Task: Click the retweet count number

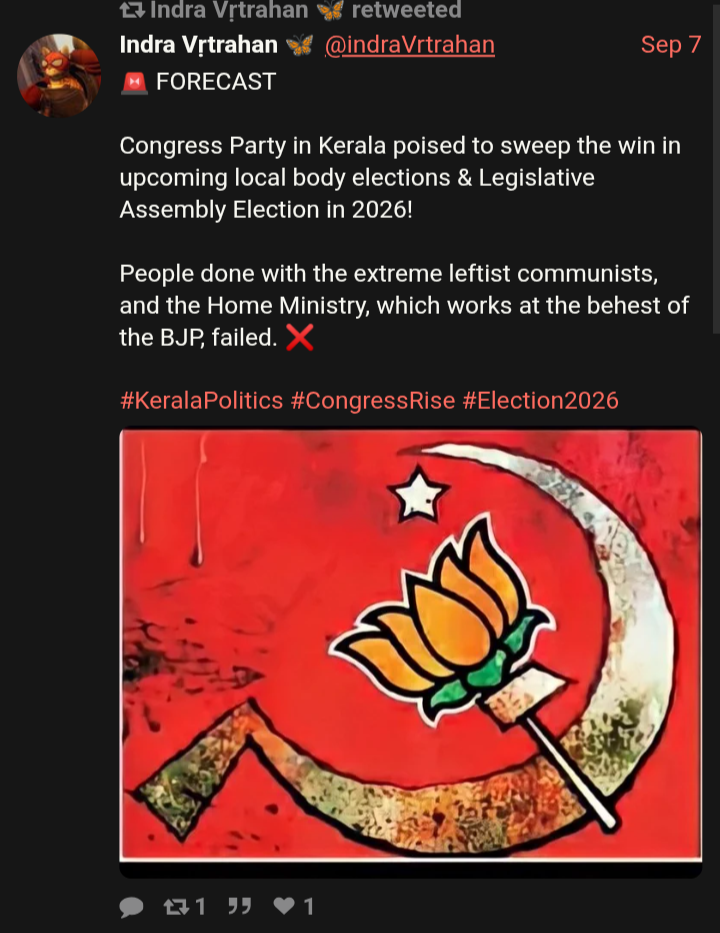Action: (x=201, y=906)
